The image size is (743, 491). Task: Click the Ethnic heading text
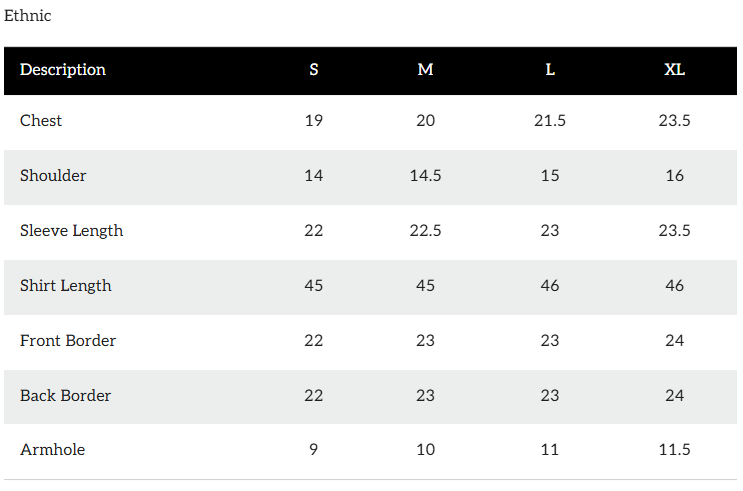28,16
